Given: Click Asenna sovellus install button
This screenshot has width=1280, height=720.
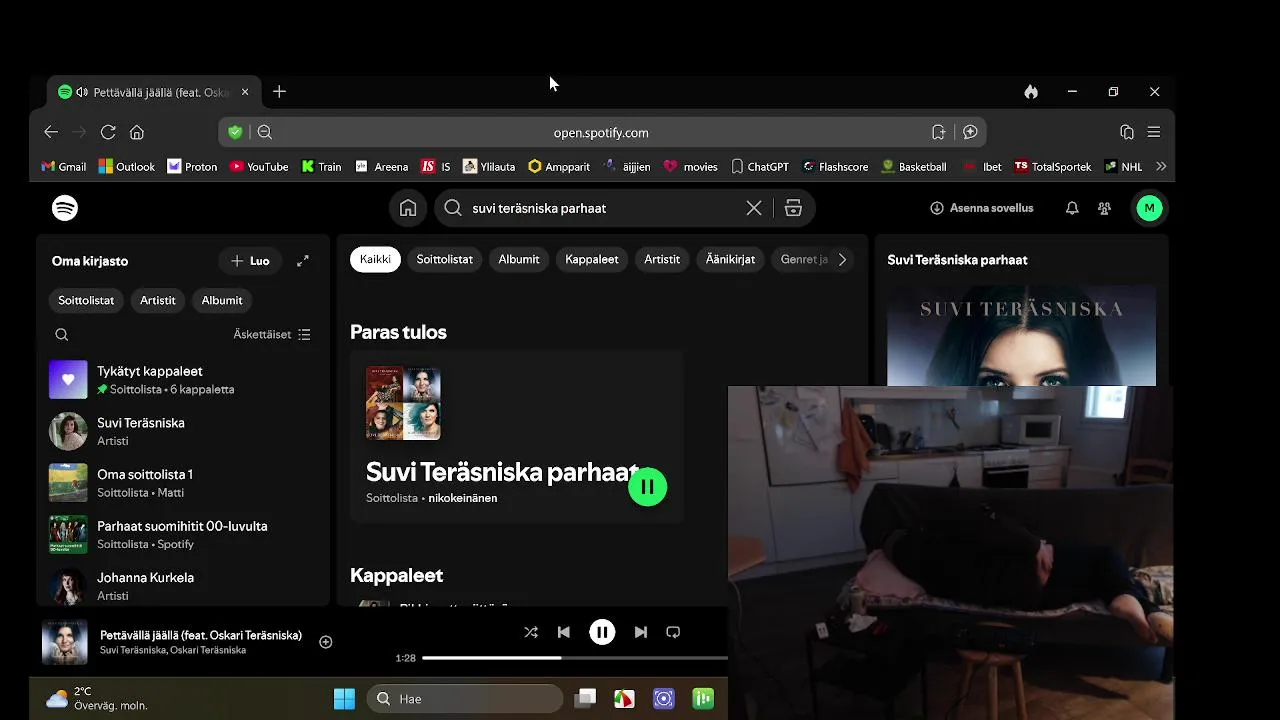Looking at the screenshot, I should pos(982,208).
